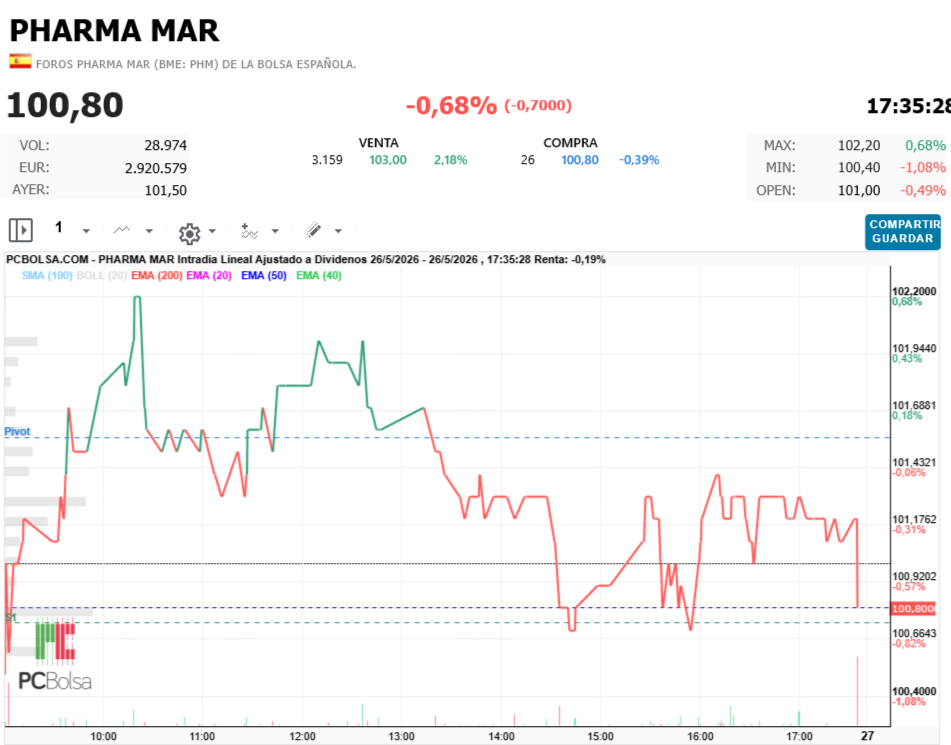951x745 pixels.
Task: Expand the drawing tools dropdown arrow
Action: [x=338, y=231]
